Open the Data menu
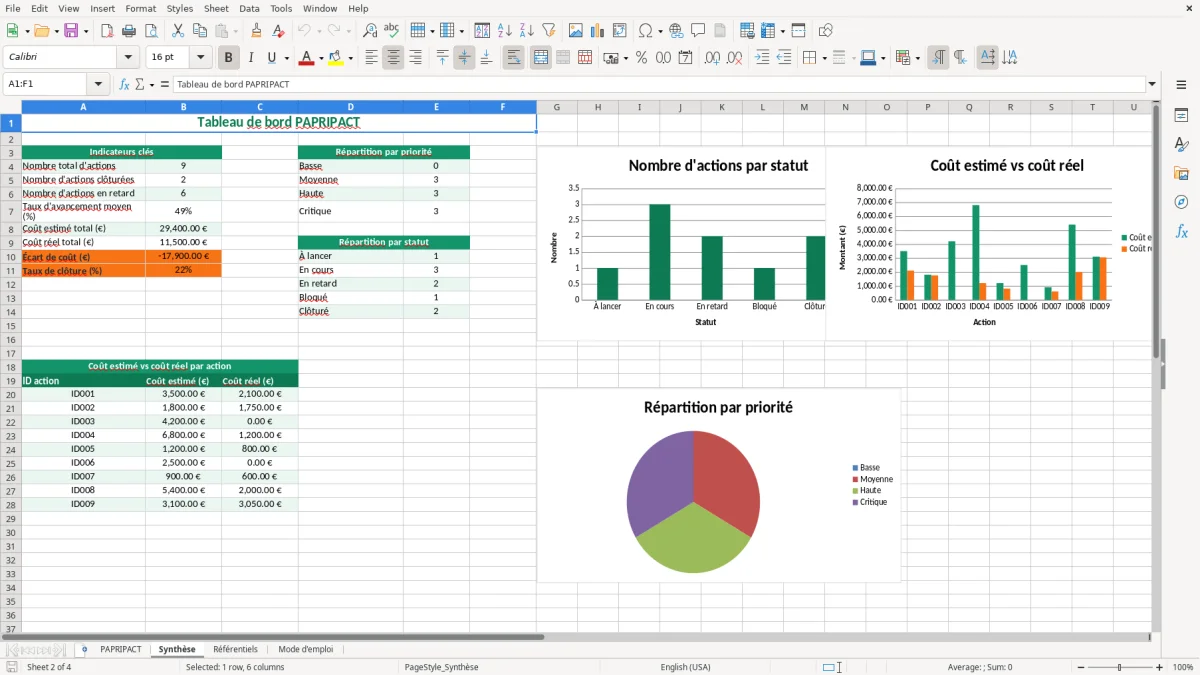Screen dimensions: 1200x675 point(249,8)
